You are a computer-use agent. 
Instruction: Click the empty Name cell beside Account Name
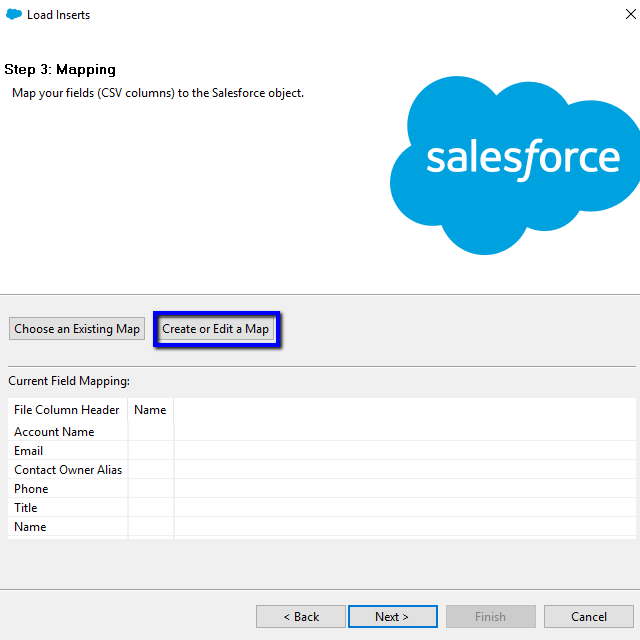point(150,432)
